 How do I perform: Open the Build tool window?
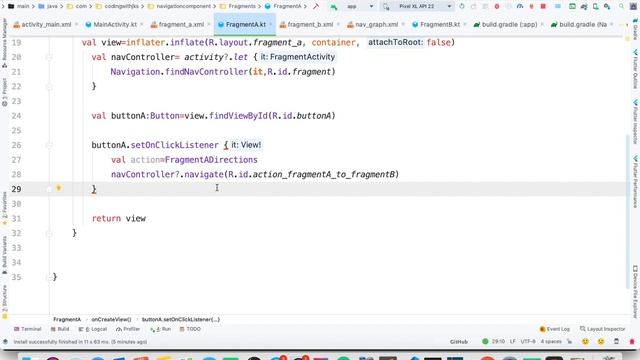point(60,329)
